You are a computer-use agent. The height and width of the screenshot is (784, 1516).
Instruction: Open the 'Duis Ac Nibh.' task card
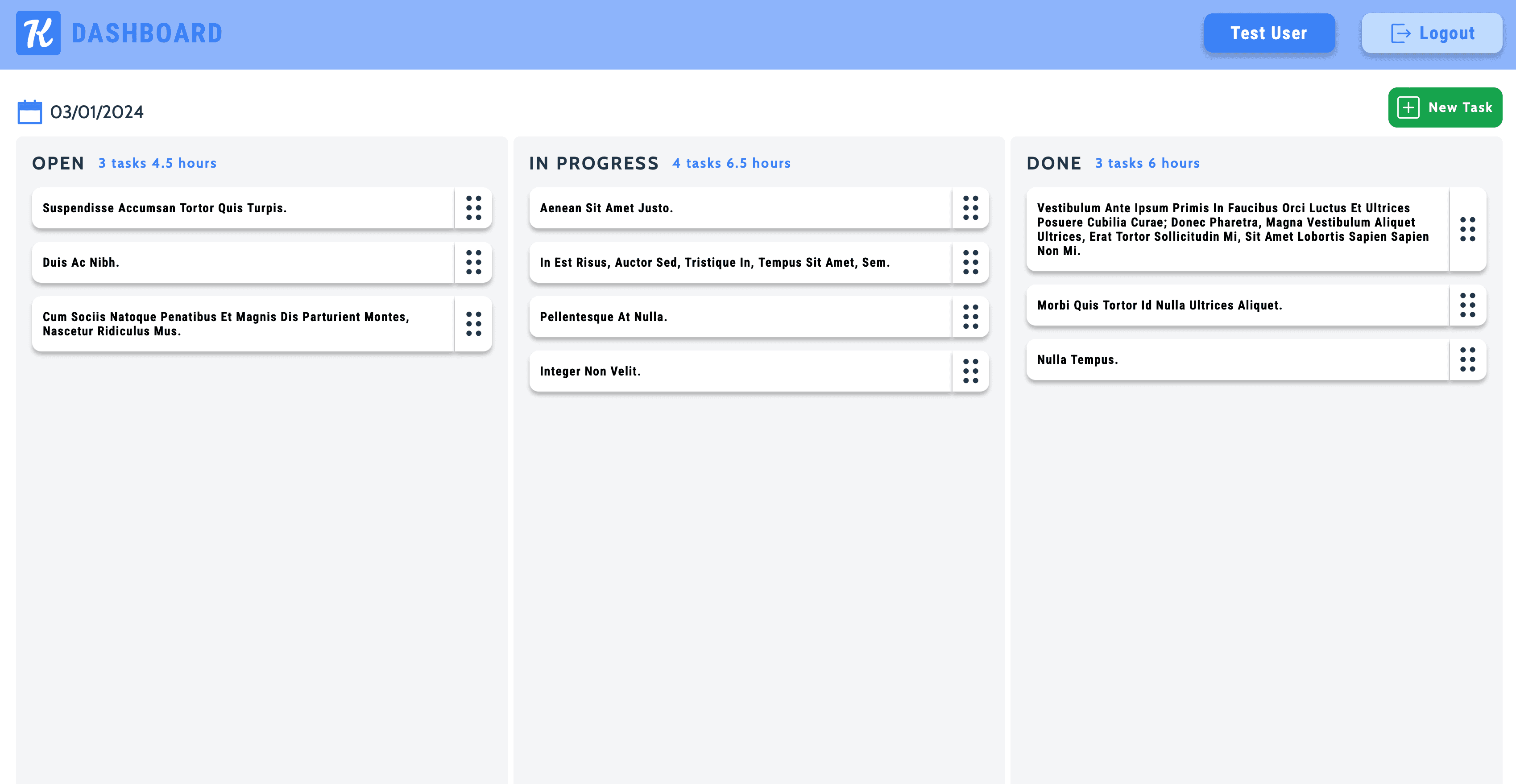click(x=242, y=262)
